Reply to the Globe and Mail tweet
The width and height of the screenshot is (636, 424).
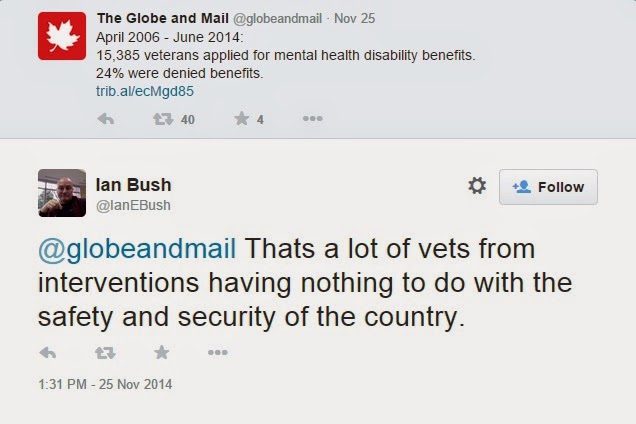(106, 119)
